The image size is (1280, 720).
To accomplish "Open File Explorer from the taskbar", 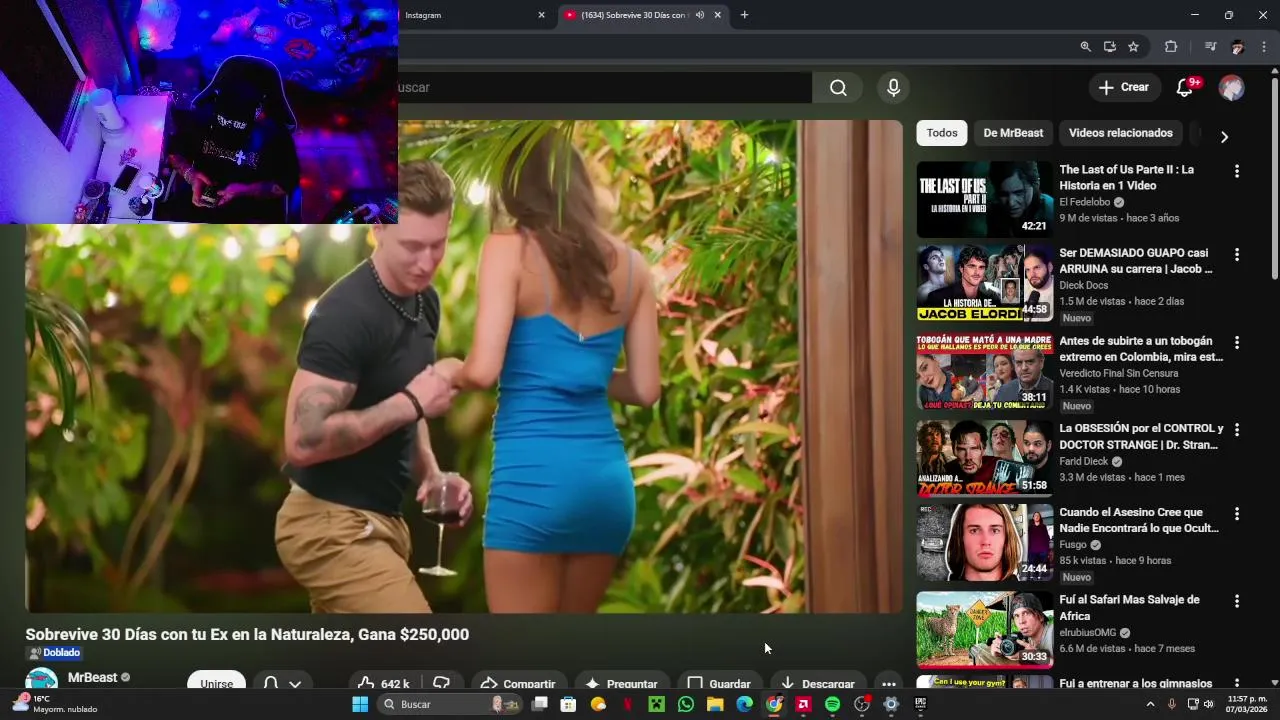I will click(x=715, y=704).
